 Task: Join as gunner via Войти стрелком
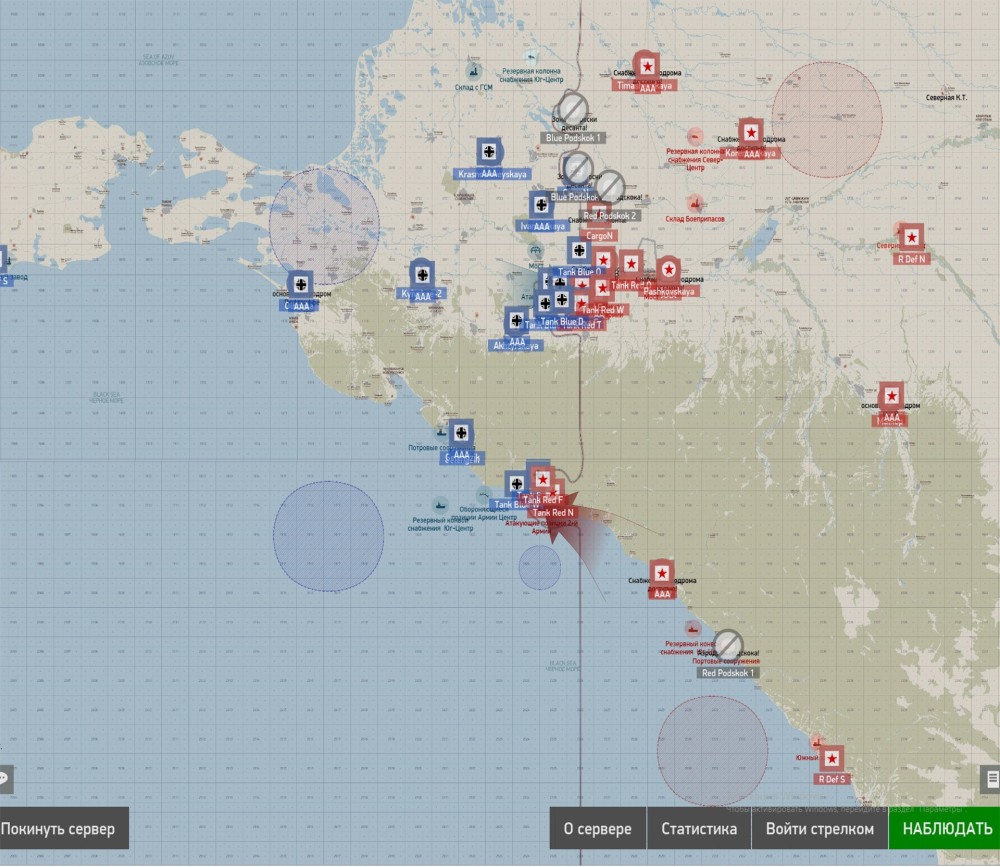820,828
